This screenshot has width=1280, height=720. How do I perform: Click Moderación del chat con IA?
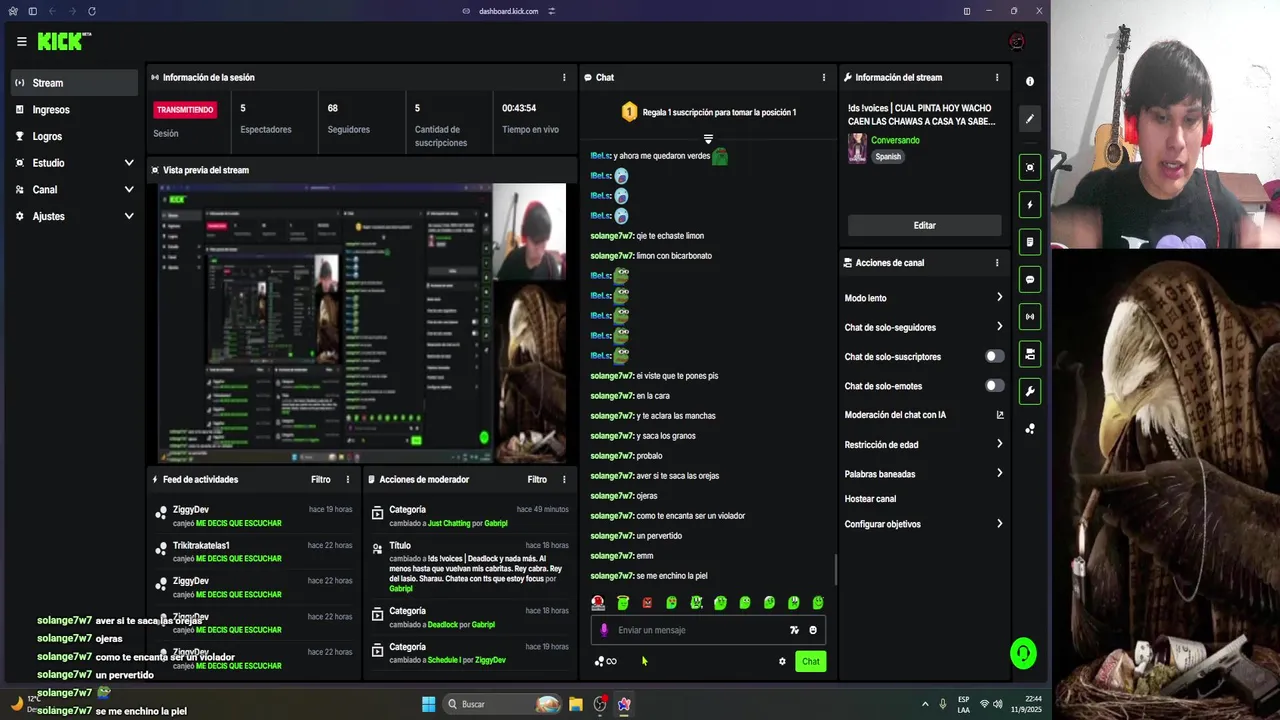click(895, 415)
